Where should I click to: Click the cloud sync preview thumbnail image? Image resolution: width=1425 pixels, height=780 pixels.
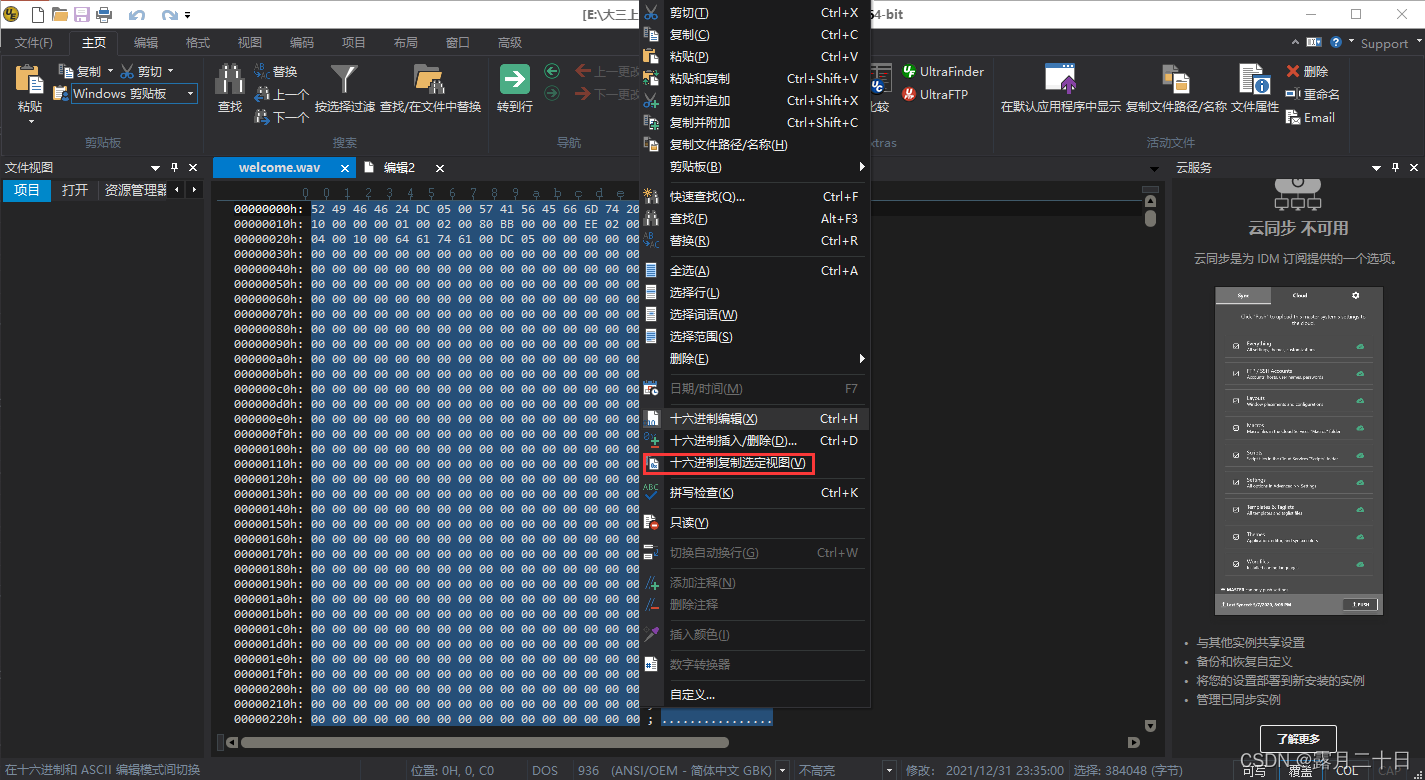pyautogui.click(x=1299, y=450)
